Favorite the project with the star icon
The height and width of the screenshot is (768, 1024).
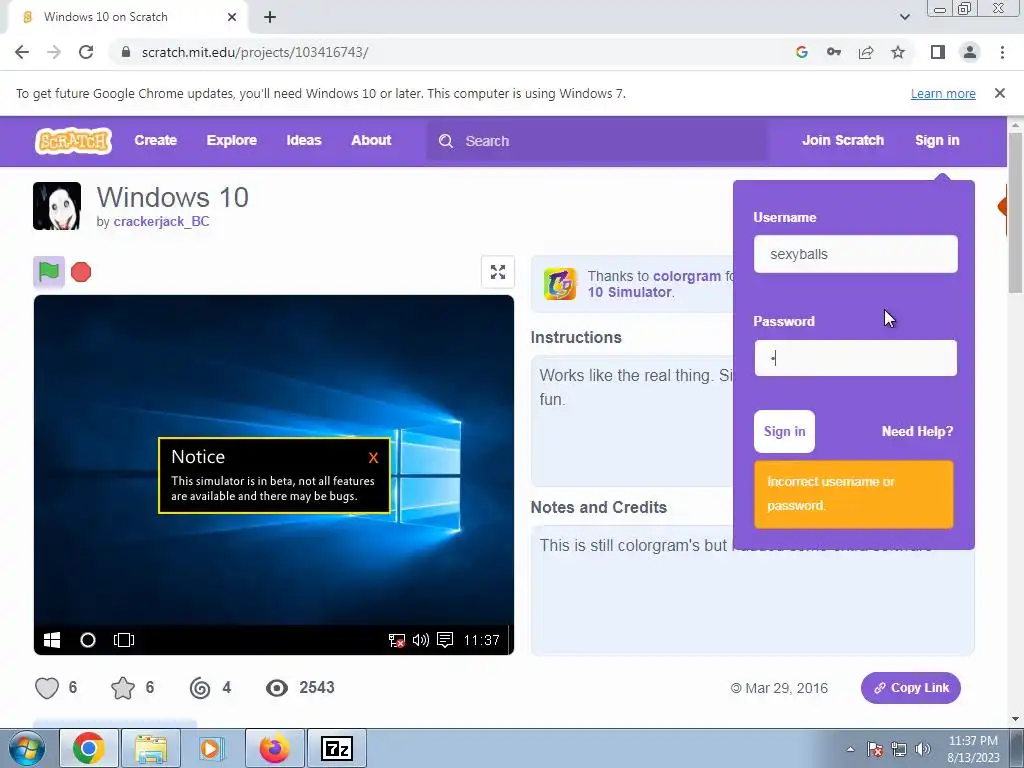click(123, 688)
